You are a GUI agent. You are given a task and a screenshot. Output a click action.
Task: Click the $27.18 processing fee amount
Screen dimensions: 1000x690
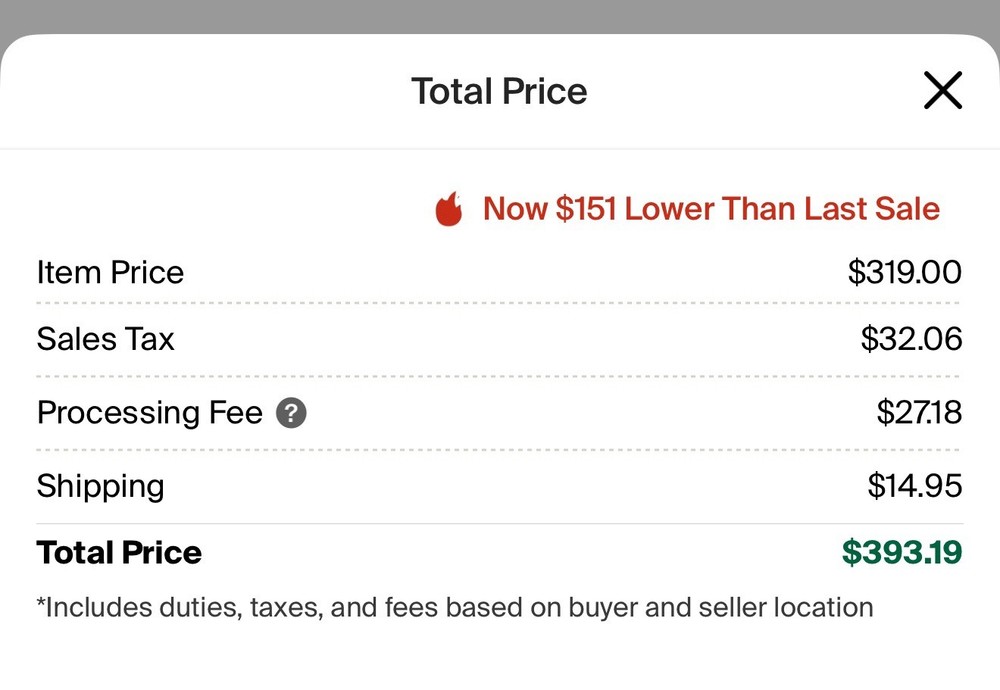(x=918, y=412)
